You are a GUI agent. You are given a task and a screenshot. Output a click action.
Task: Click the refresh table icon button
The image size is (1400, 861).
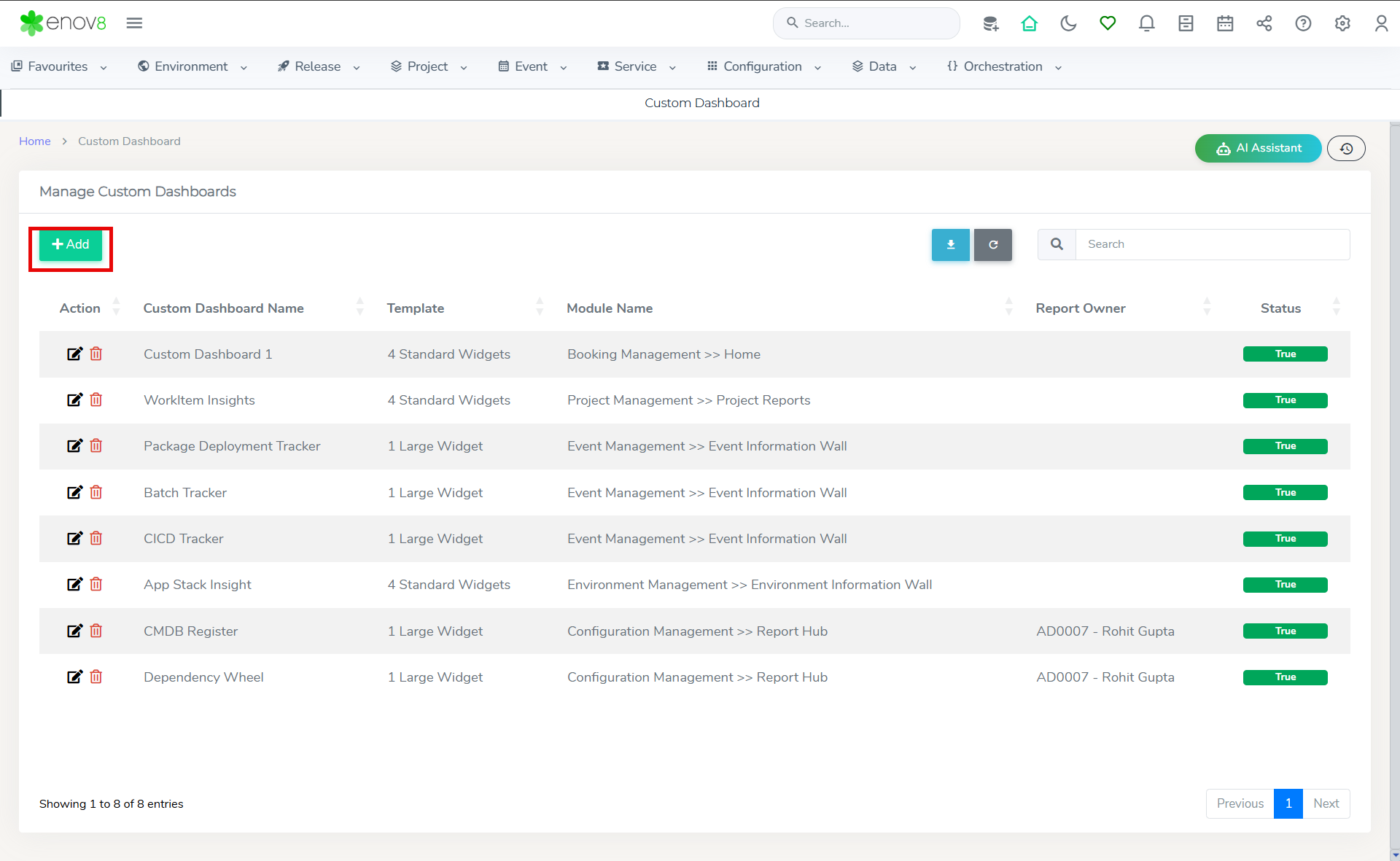(x=992, y=244)
